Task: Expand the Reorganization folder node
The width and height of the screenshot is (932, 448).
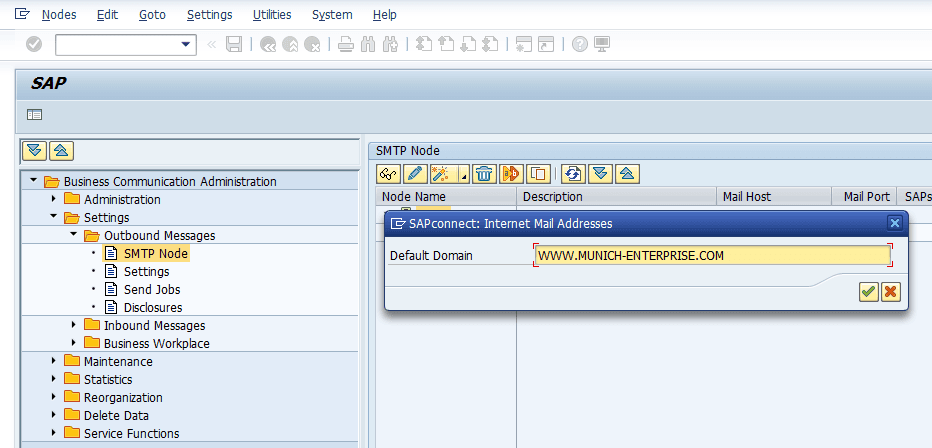Action: [53, 397]
